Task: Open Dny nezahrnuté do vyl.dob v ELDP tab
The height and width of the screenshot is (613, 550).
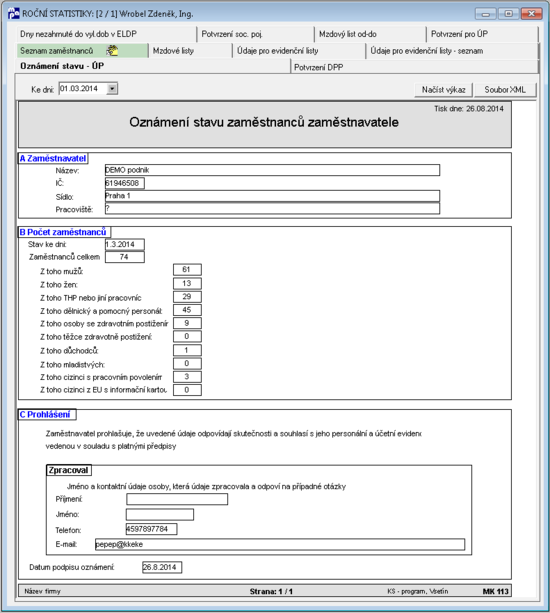Action: point(106,34)
